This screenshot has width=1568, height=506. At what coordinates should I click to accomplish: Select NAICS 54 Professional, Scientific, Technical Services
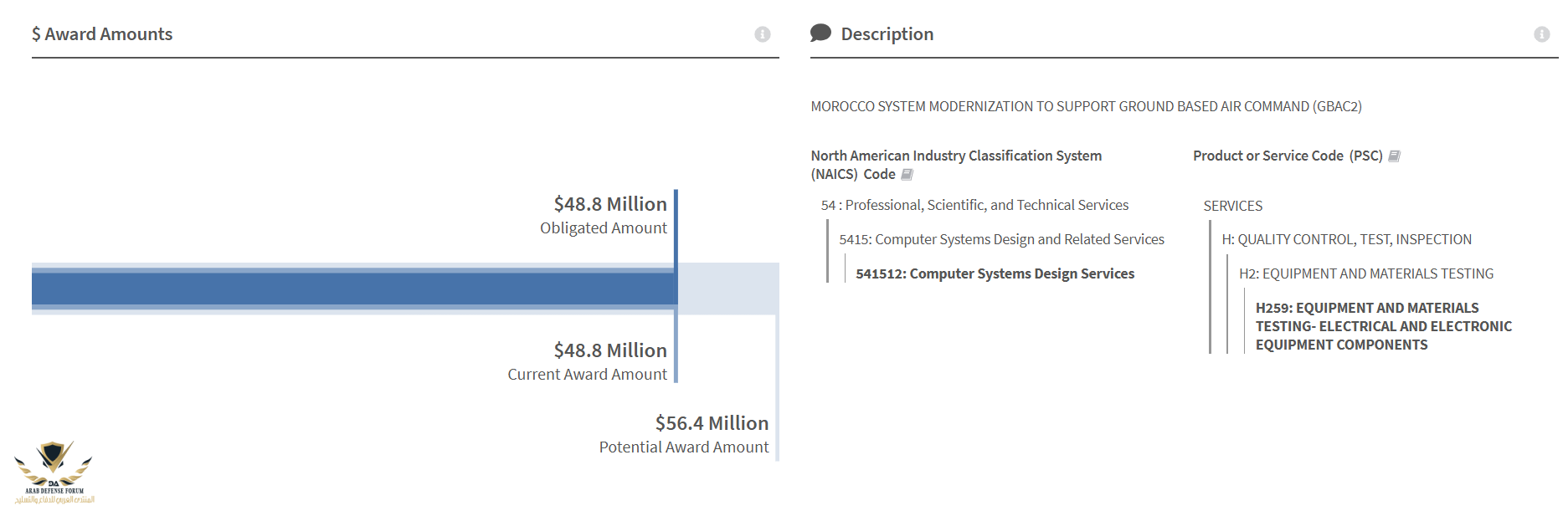click(974, 206)
